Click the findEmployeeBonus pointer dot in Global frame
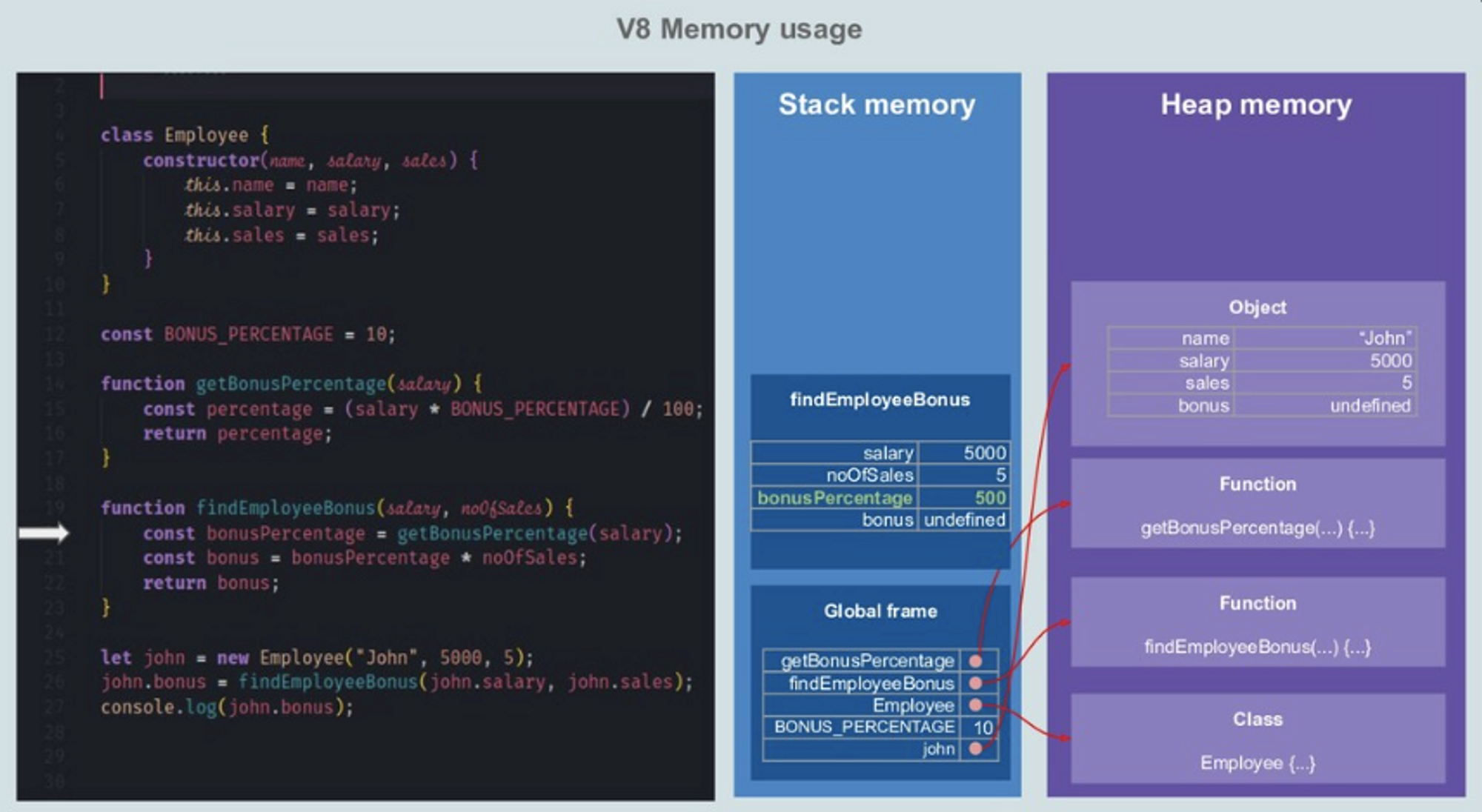This screenshot has width=1482, height=812. pos(976,683)
